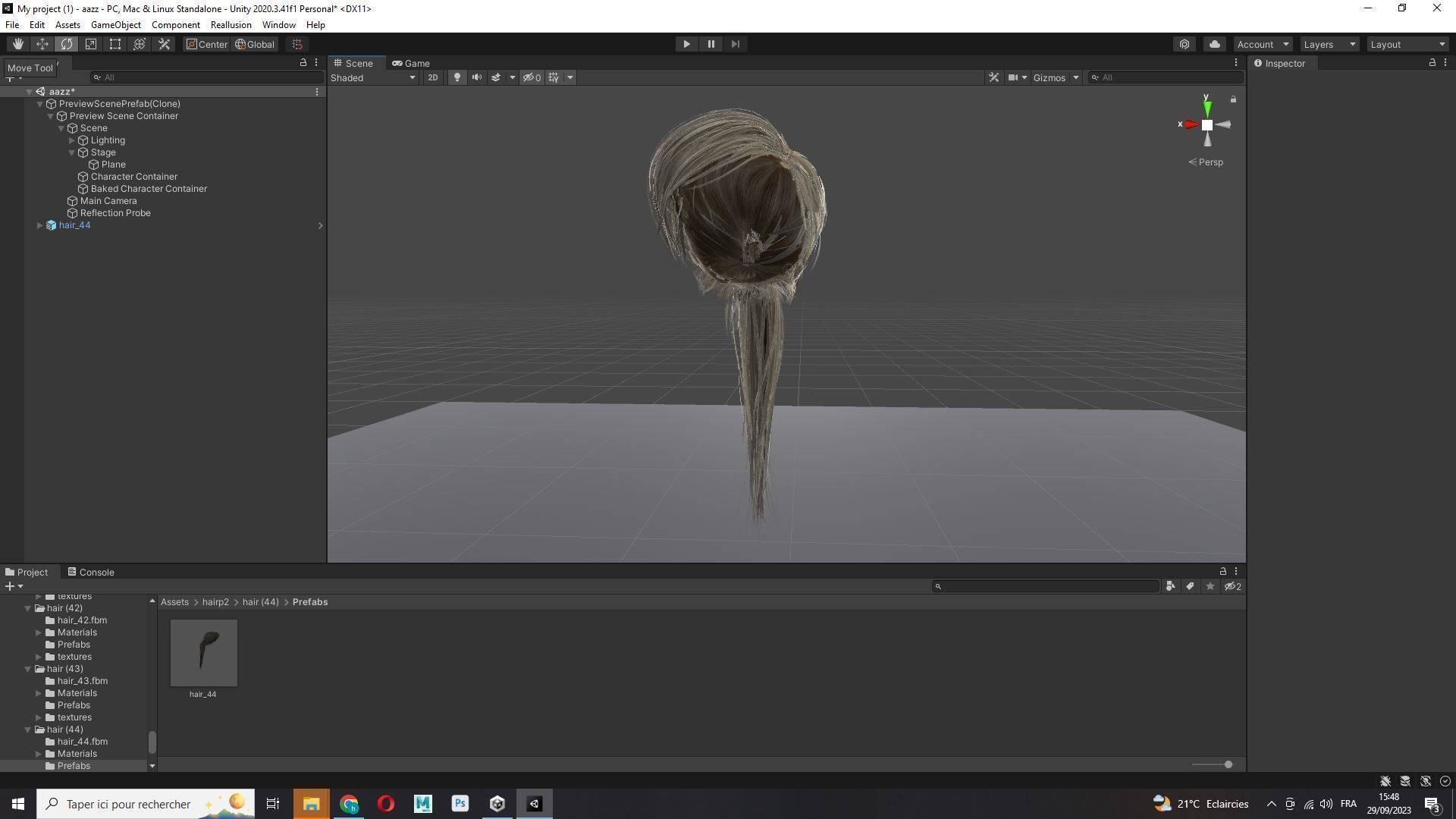Open Reallusion menu
Viewport: 1456px width, 819px height.
231,25
